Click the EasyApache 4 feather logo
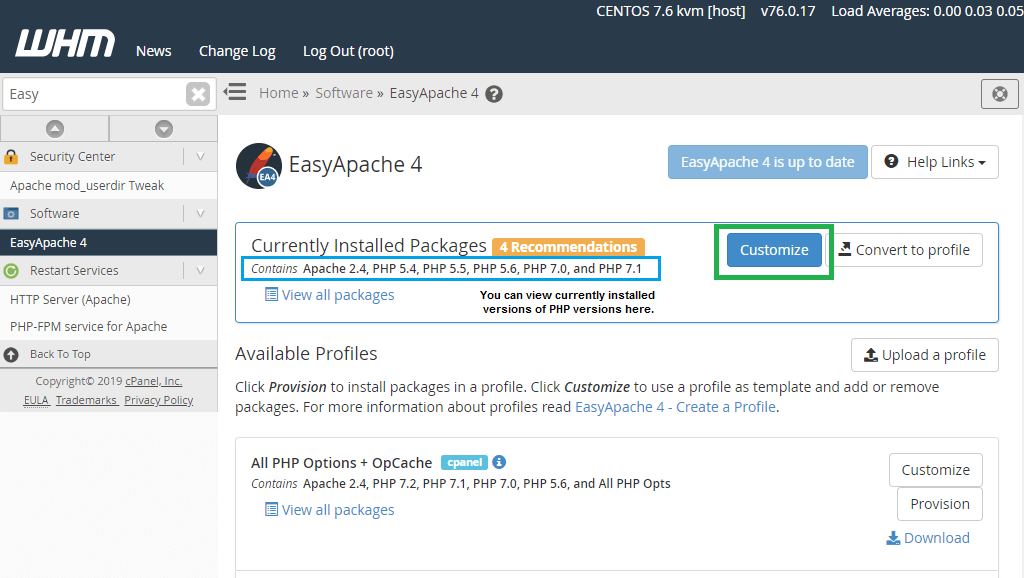This screenshot has height=578, width=1024. tap(259, 166)
